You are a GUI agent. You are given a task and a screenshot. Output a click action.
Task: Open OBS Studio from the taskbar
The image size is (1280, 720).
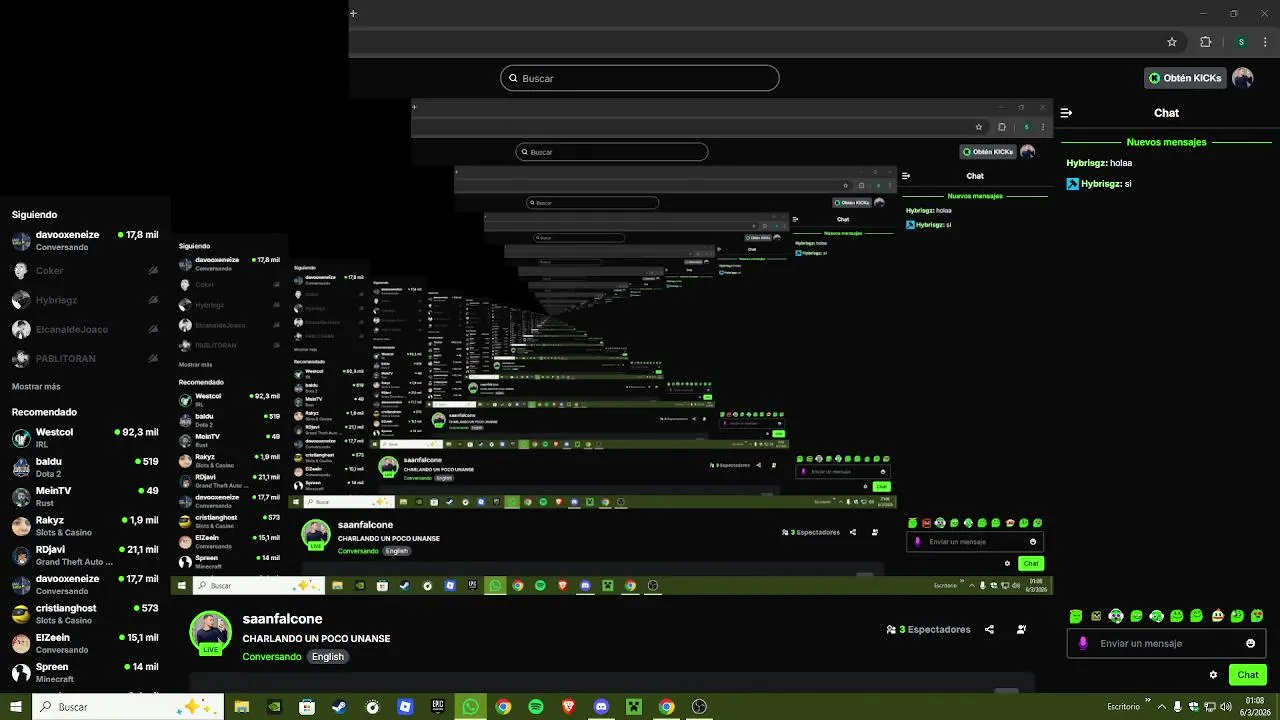pos(699,707)
